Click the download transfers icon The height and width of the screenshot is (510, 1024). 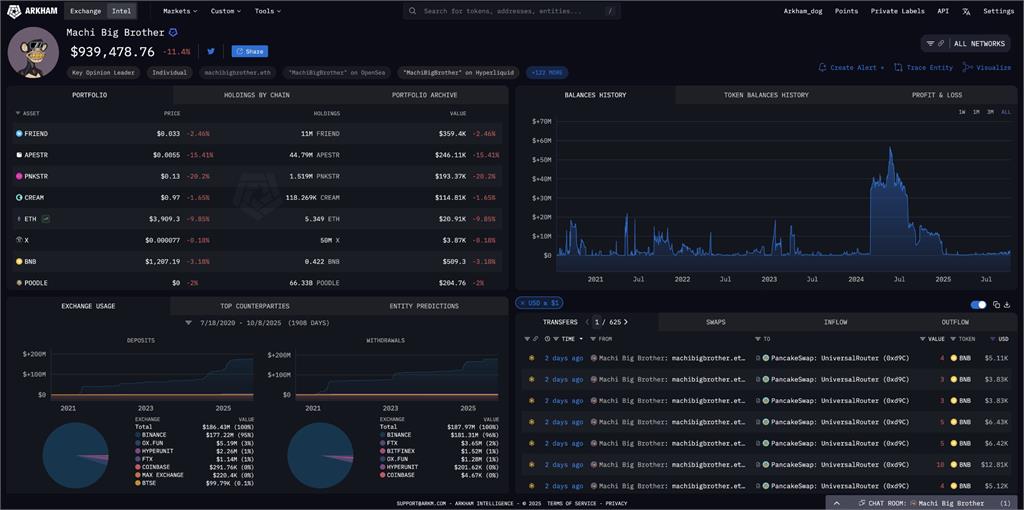[1005, 304]
